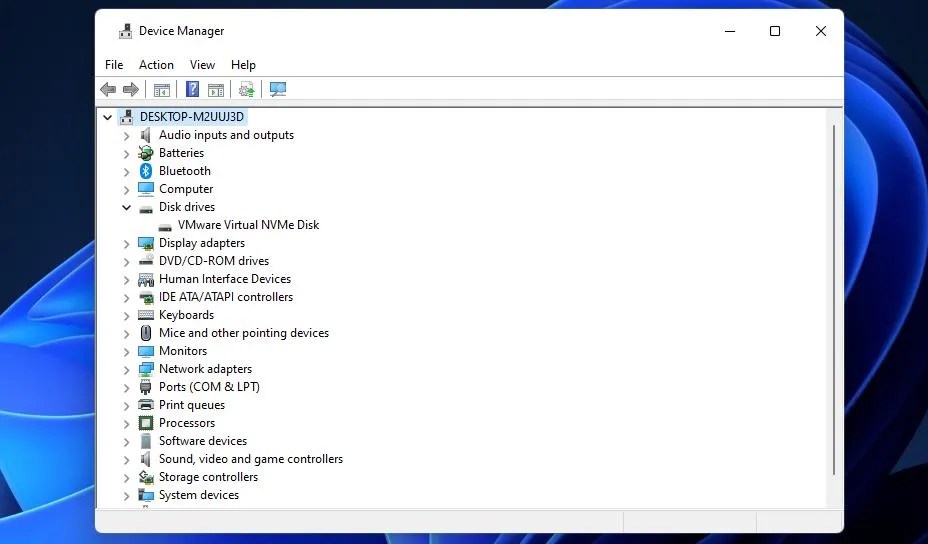The height and width of the screenshot is (544, 928).
Task: Click the Storage controllers icon
Action: click(146, 477)
